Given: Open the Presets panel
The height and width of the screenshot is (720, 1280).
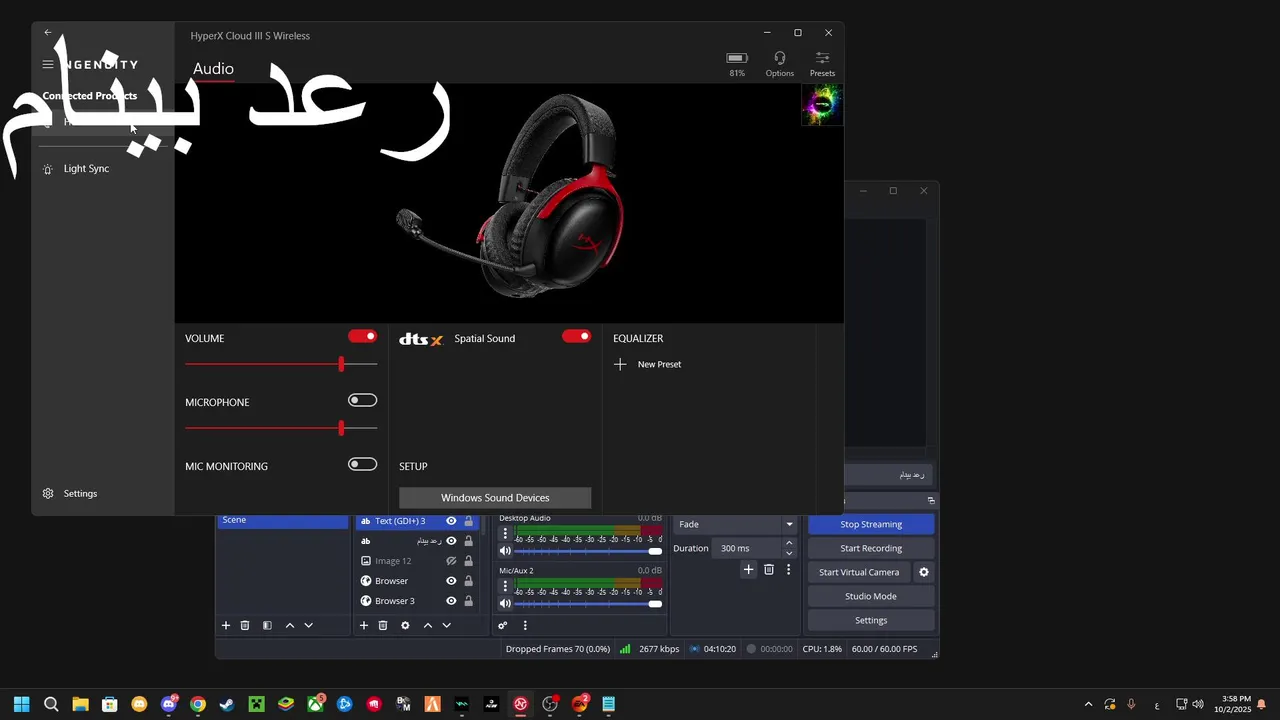Looking at the screenshot, I should (x=822, y=64).
